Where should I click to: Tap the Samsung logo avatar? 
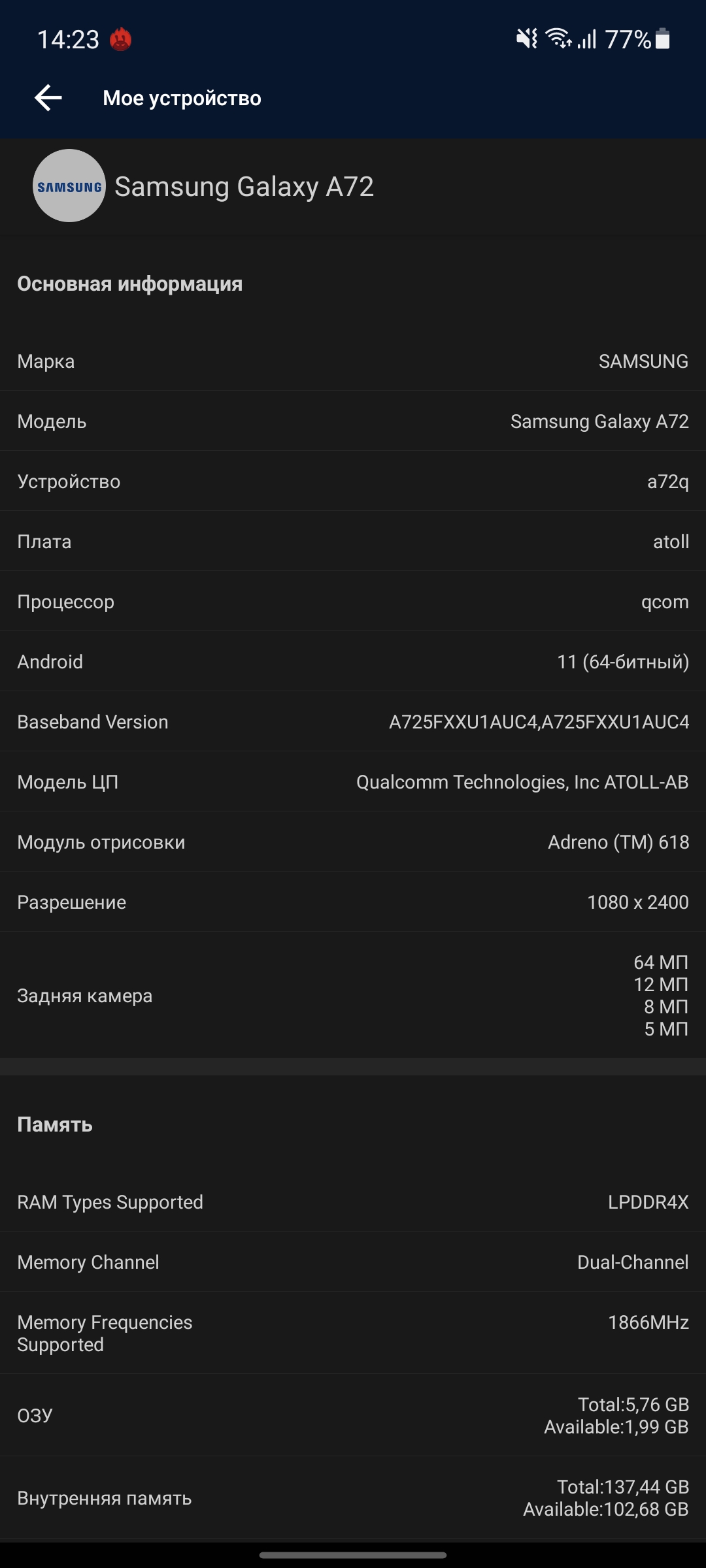pos(69,186)
